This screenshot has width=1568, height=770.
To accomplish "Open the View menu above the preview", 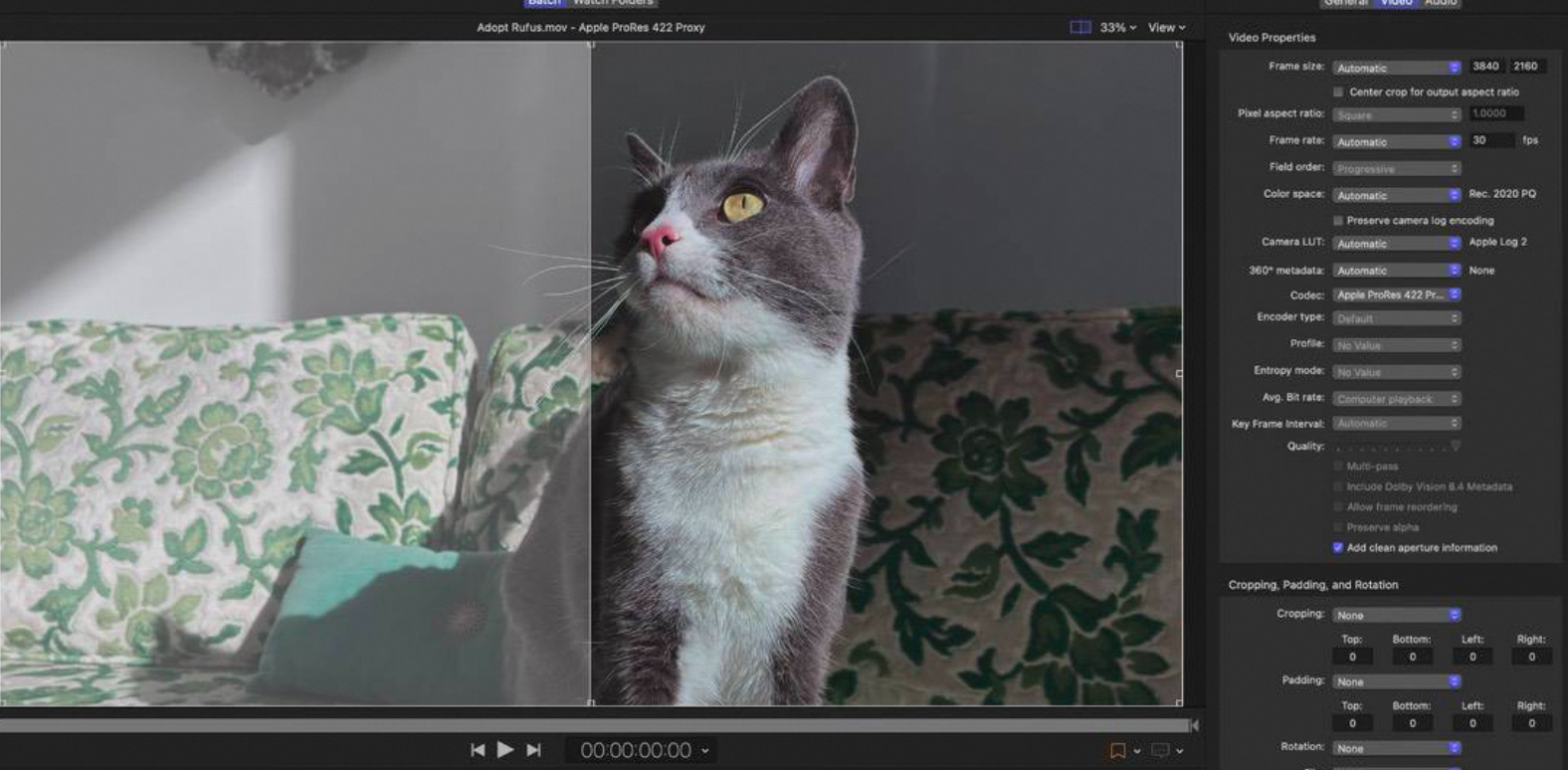I will pyautogui.click(x=1167, y=28).
